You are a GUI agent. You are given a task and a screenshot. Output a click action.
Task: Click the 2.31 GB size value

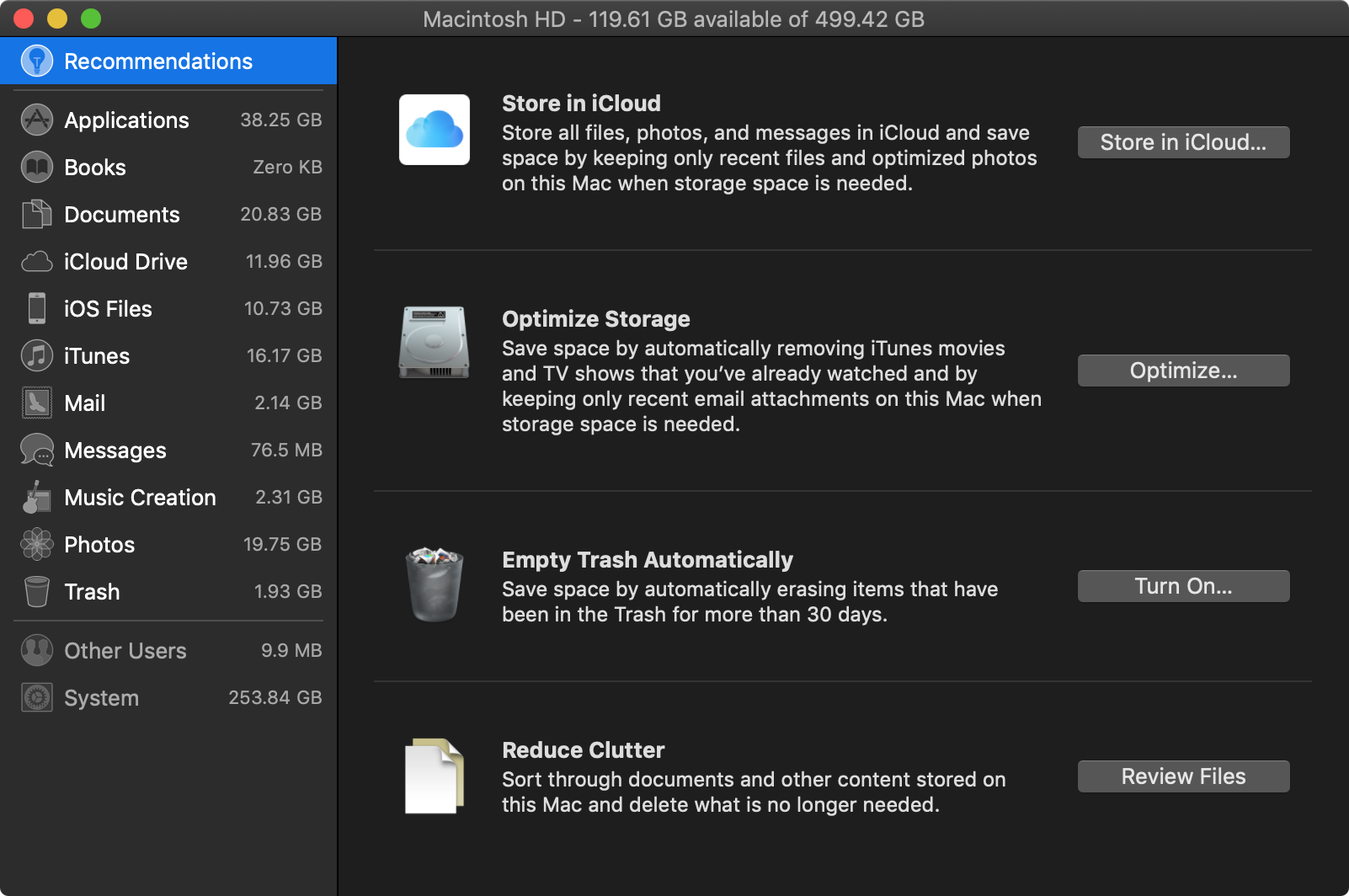point(289,497)
